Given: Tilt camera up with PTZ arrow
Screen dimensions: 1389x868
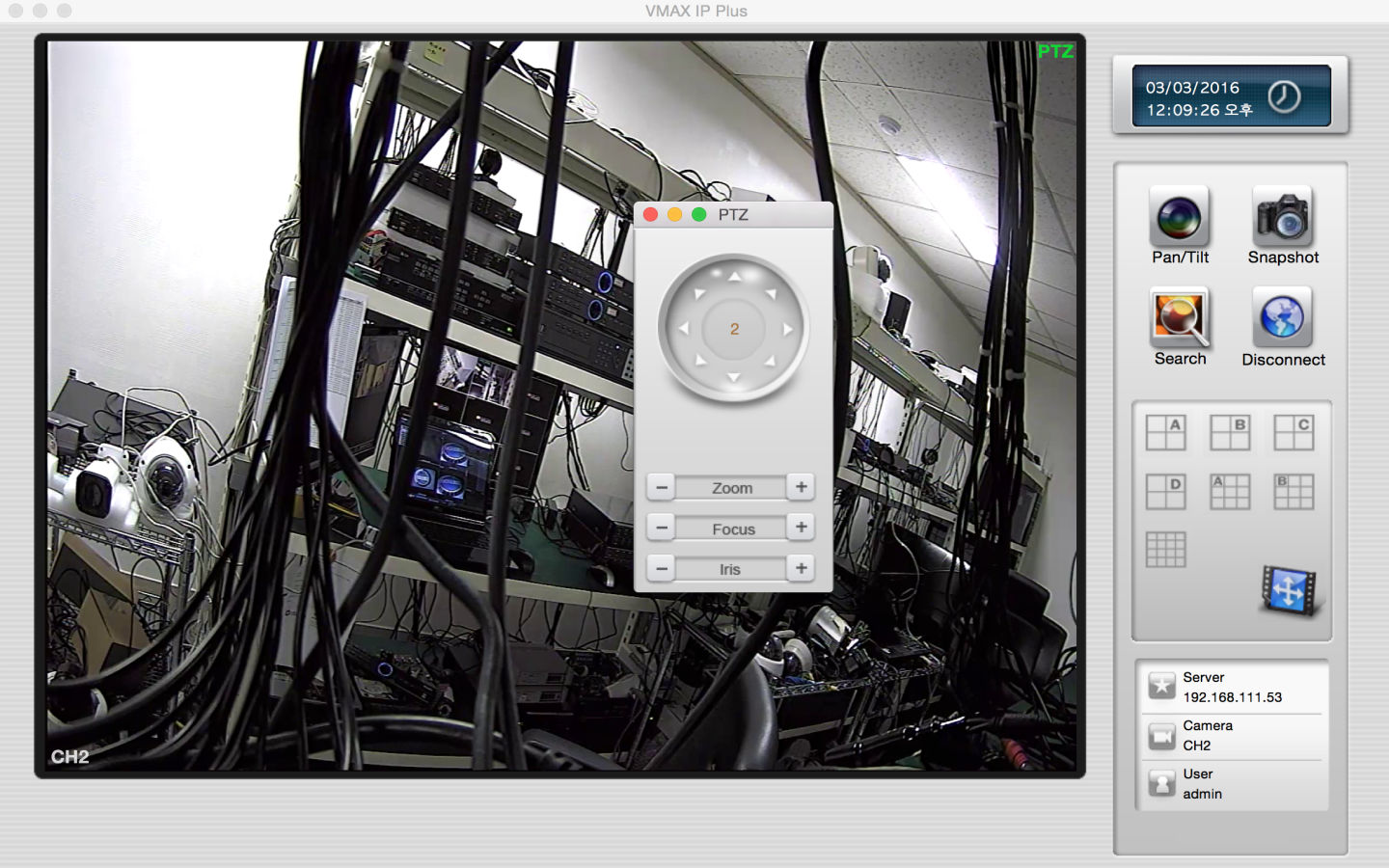Looking at the screenshot, I should [734, 277].
